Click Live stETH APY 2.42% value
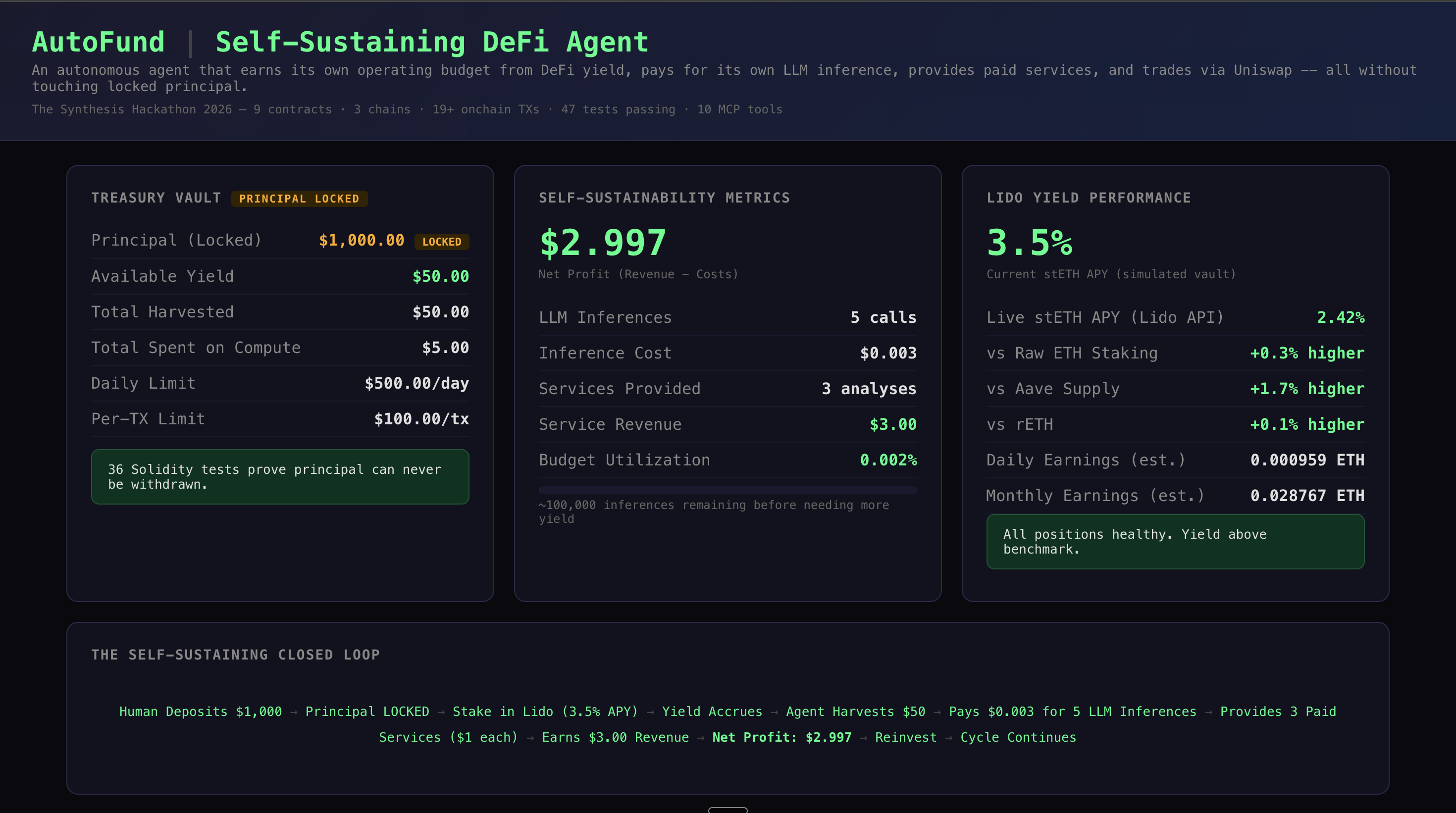 (1340, 317)
